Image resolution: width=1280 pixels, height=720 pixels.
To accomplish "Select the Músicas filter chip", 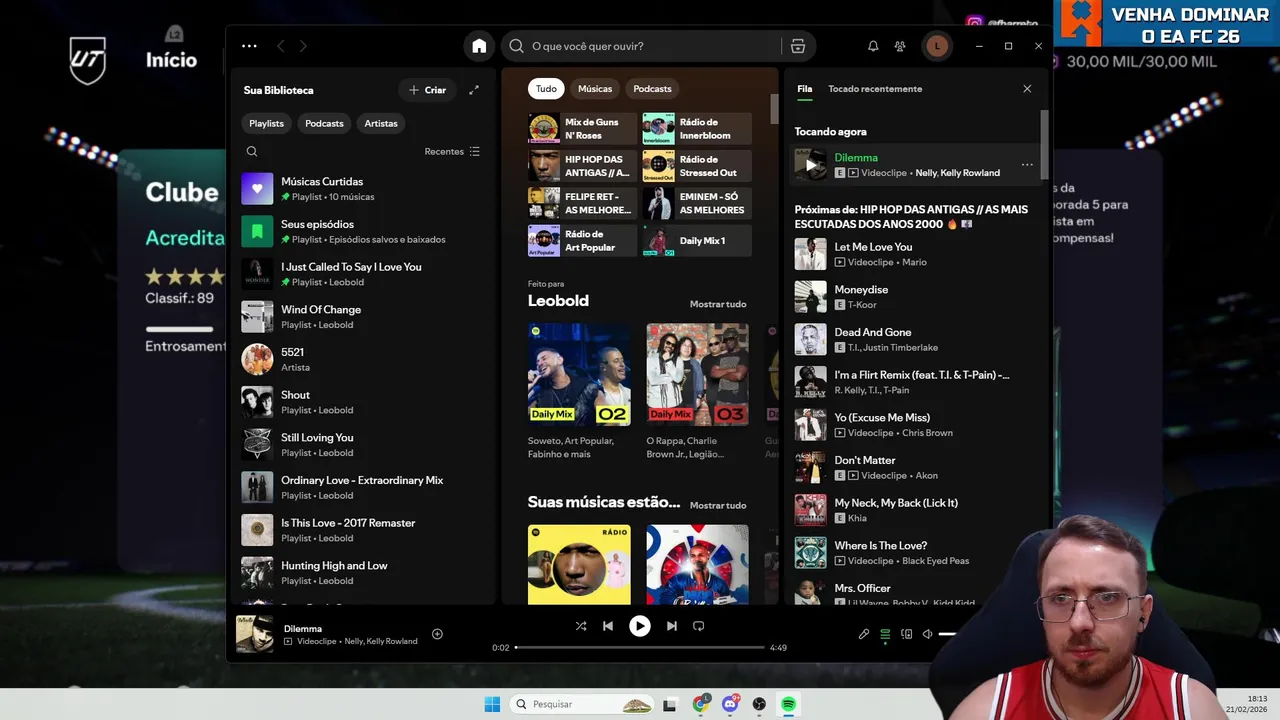I will [595, 89].
